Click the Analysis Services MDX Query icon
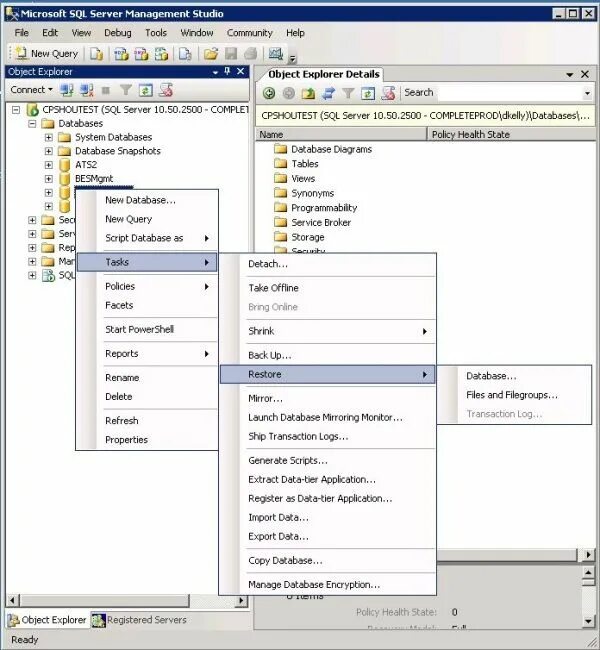This screenshot has height=650, width=600. (121, 54)
